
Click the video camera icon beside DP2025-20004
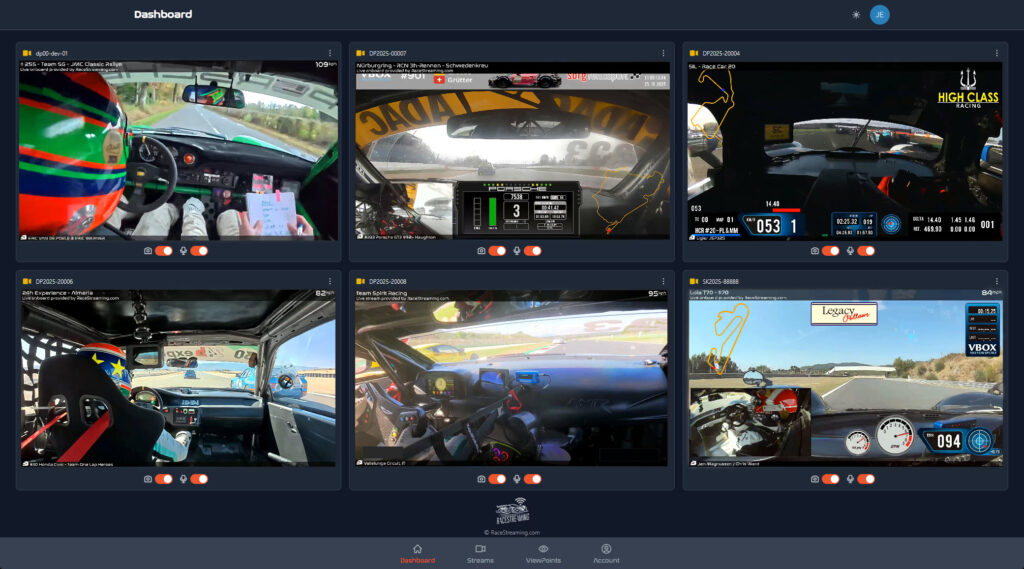click(x=694, y=53)
